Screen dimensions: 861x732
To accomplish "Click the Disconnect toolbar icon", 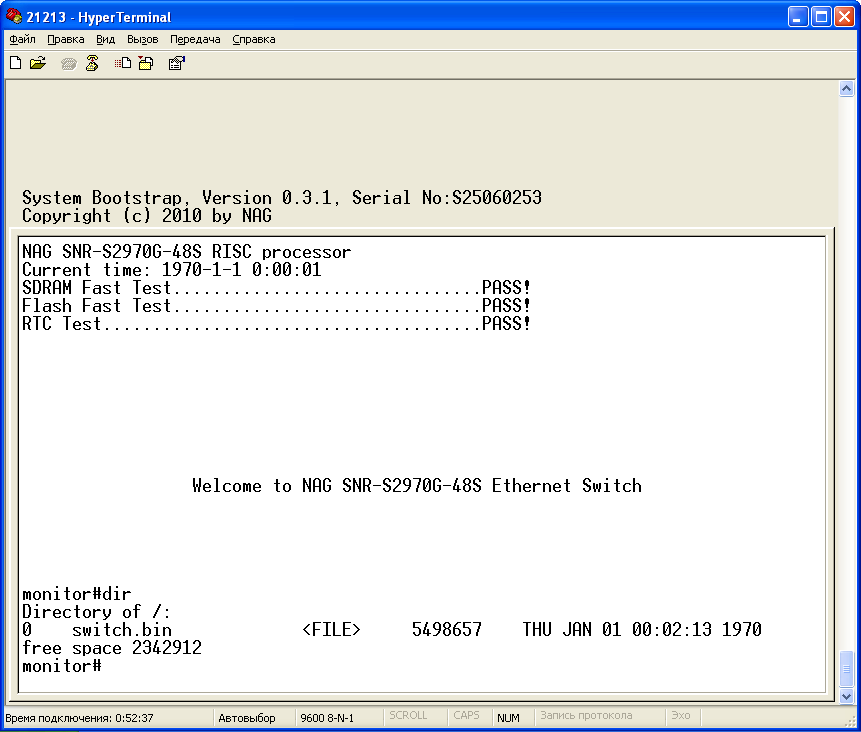I will tap(92, 64).
